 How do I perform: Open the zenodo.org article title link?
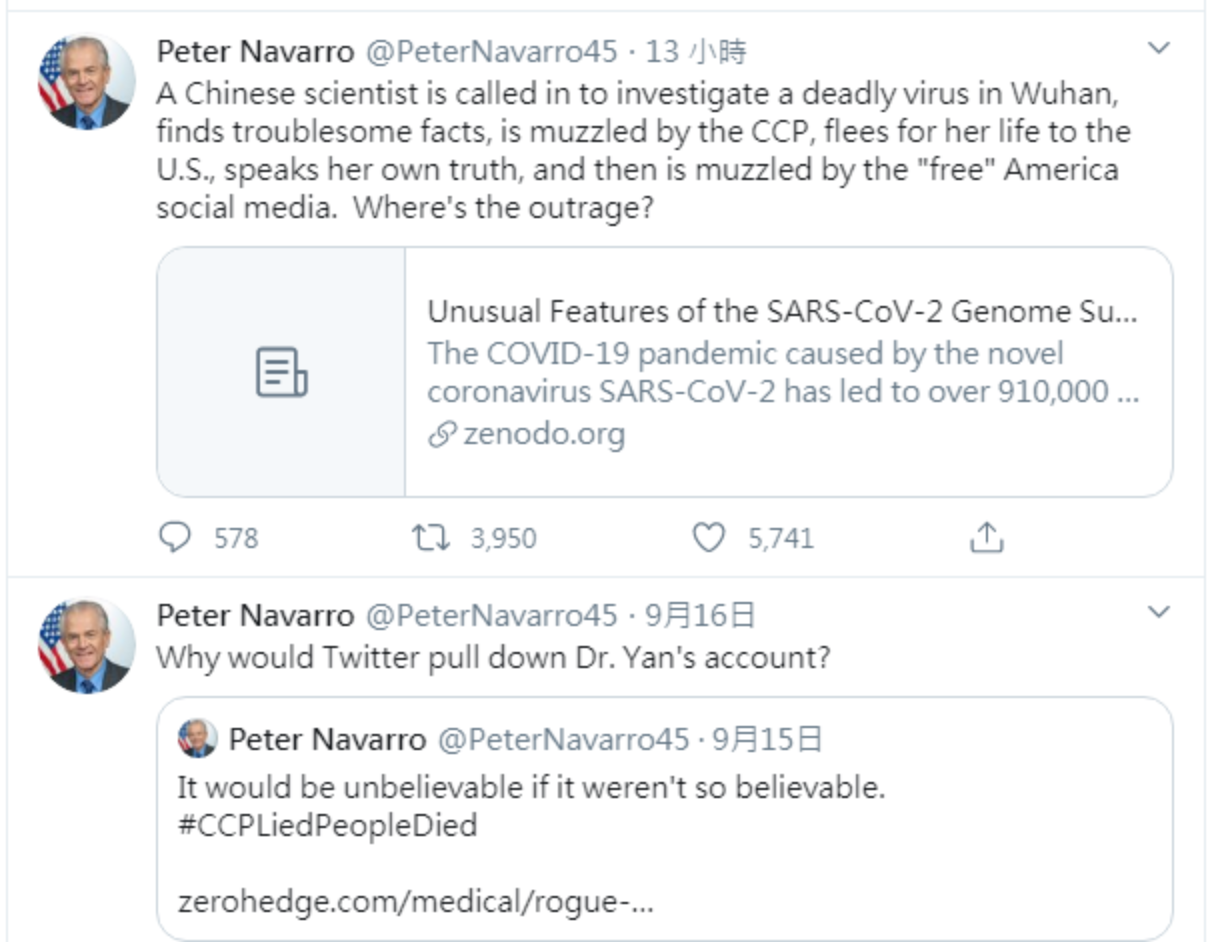(x=782, y=312)
